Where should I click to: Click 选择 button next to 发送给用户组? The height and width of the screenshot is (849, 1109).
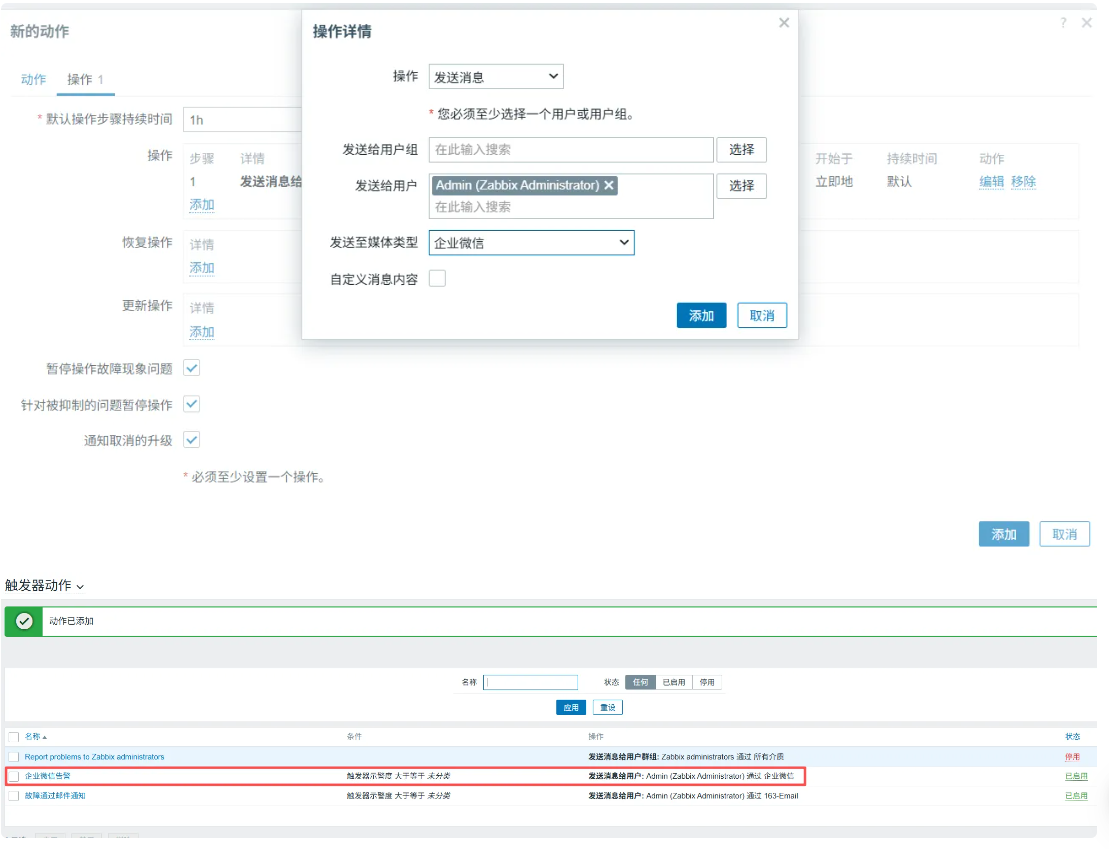[x=741, y=150]
